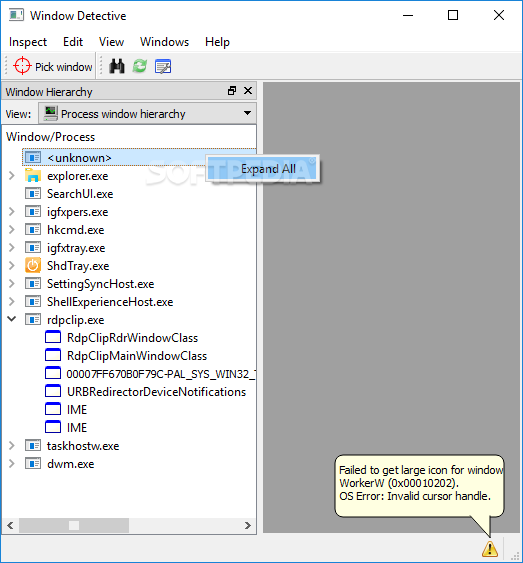Viewport: 523px width, 563px height.
Task: Expand the ShellExperienceHost.exe node
Action: 12,302
